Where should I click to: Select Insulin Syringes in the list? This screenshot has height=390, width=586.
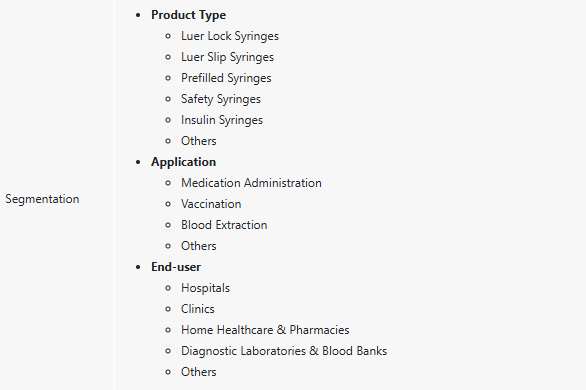coord(222,120)
